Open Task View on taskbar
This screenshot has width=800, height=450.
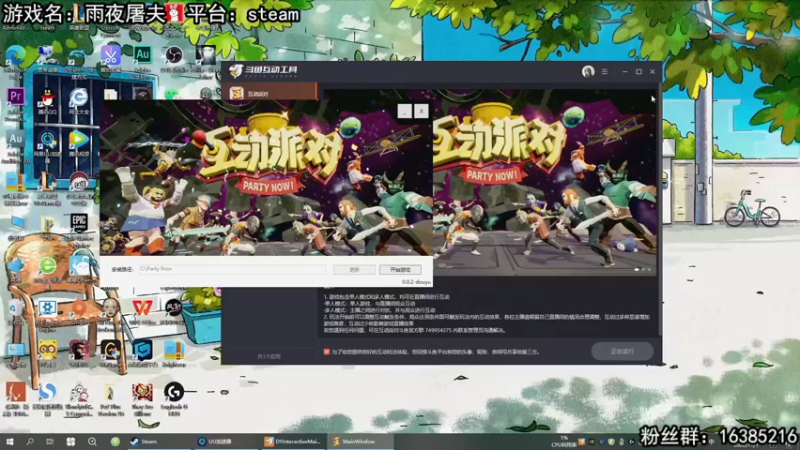coord(49,441)
